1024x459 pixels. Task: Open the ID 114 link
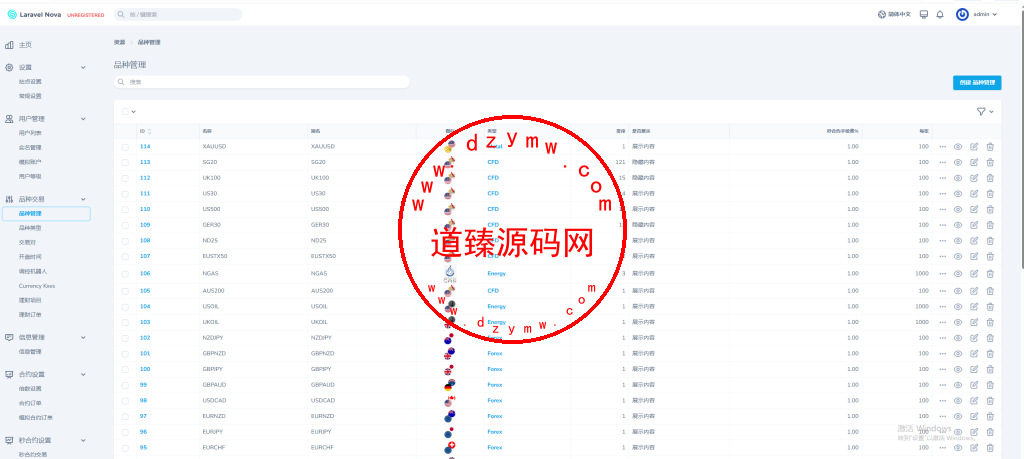click(145, 146)
